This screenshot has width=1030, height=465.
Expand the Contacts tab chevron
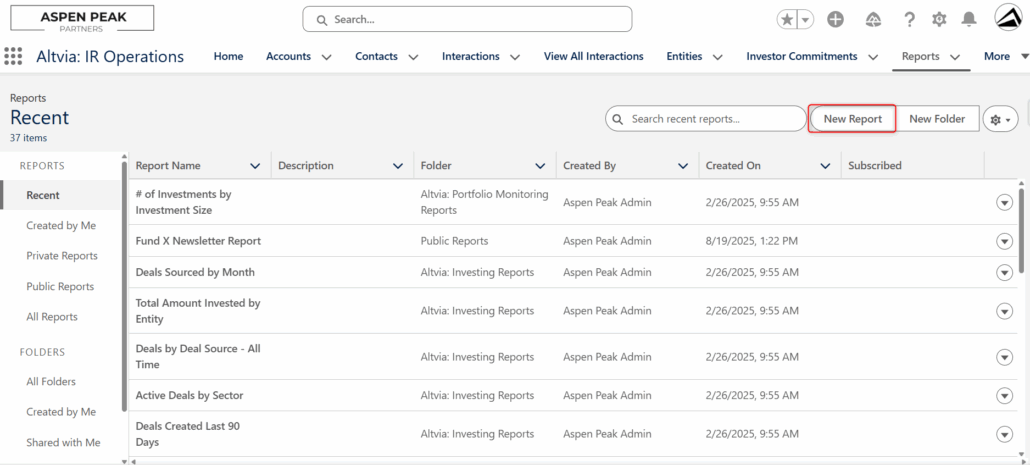(x=413, y=57)
